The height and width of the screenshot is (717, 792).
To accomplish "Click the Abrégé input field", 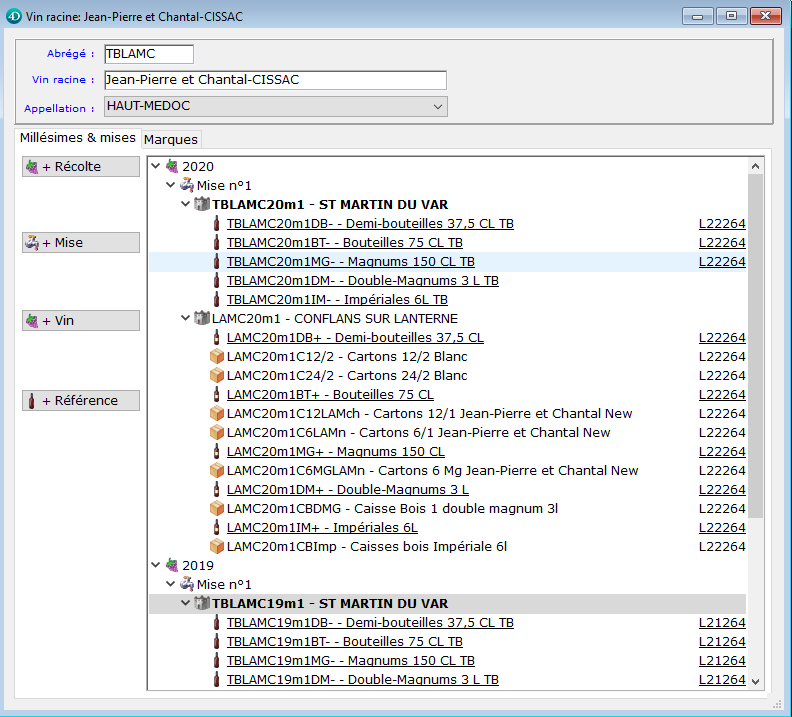I will coord(148,54).
